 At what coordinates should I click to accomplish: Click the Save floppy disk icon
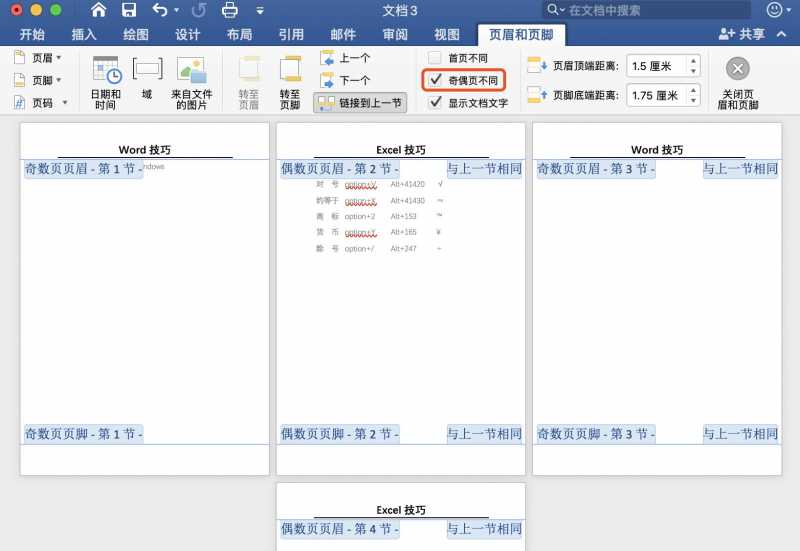click(x=129, y=10)
